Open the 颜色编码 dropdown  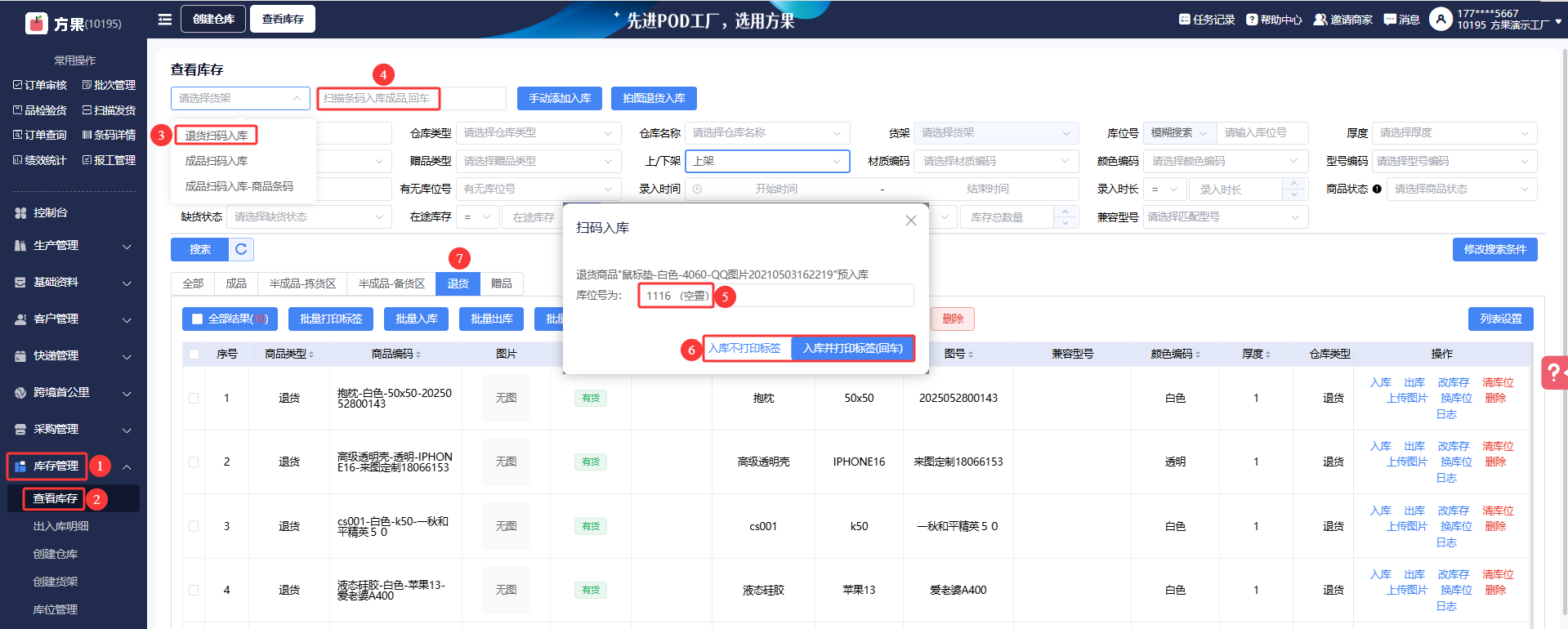tap(1226, 161)
